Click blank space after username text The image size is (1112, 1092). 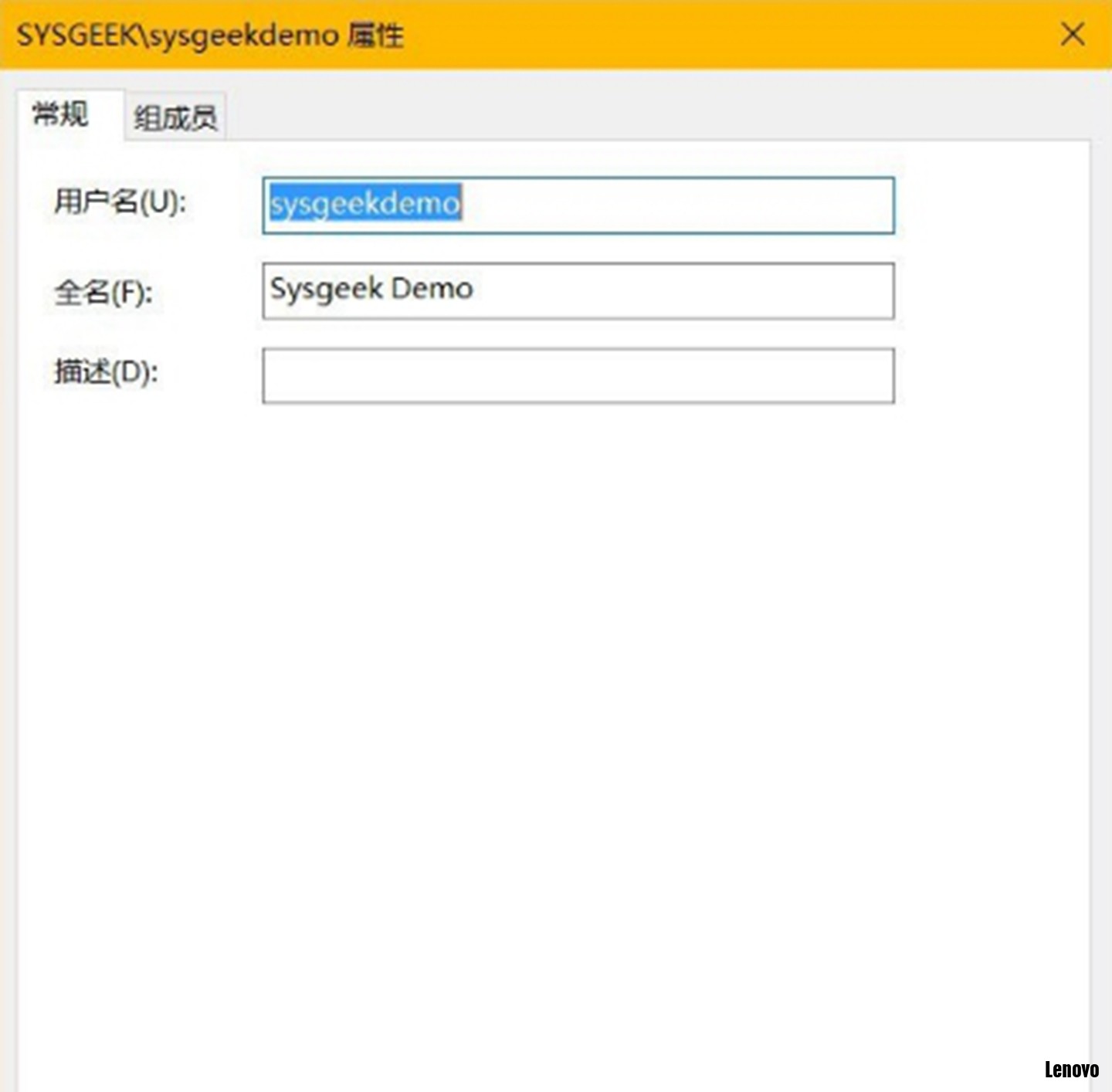[x=680, y=205]
